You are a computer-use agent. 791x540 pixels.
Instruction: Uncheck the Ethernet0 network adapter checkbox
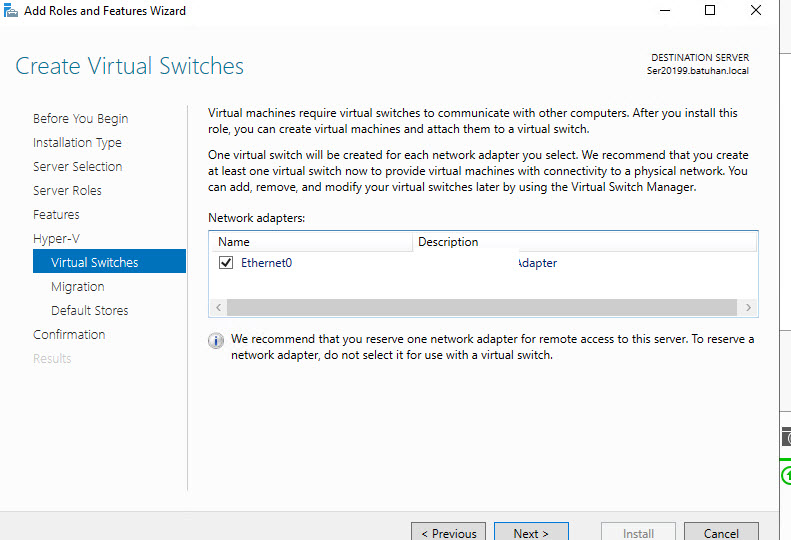[226, 263]
